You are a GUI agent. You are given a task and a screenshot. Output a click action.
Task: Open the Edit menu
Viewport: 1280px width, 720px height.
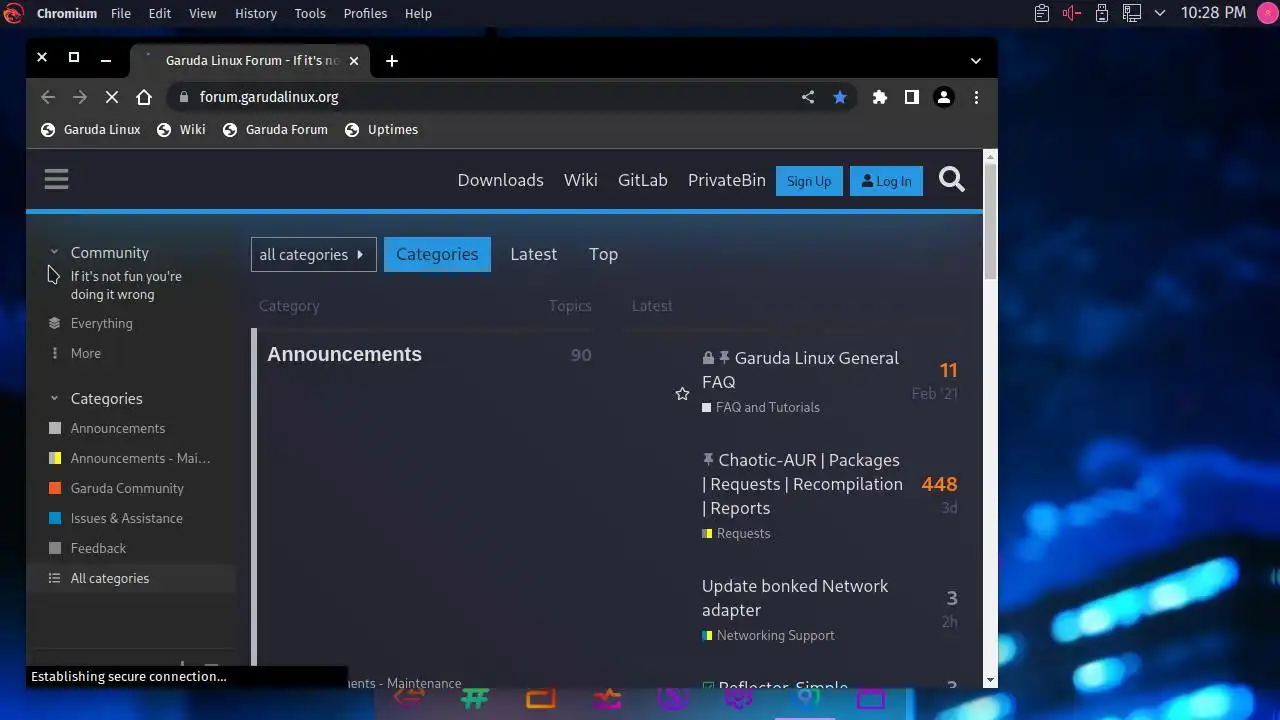tap(159, 13)
